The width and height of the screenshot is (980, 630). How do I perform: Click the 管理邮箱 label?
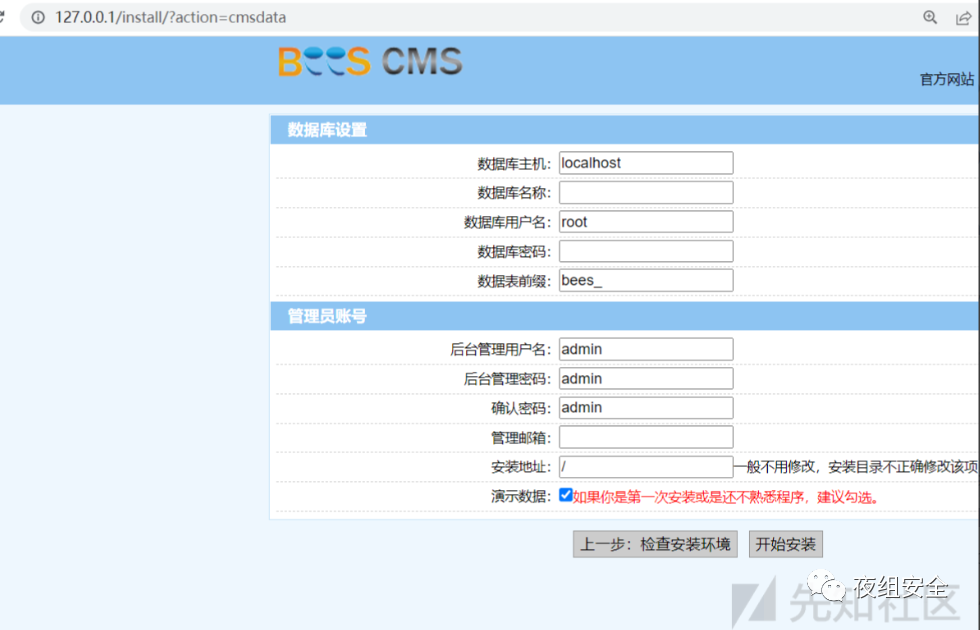click(x=521, y=438)
